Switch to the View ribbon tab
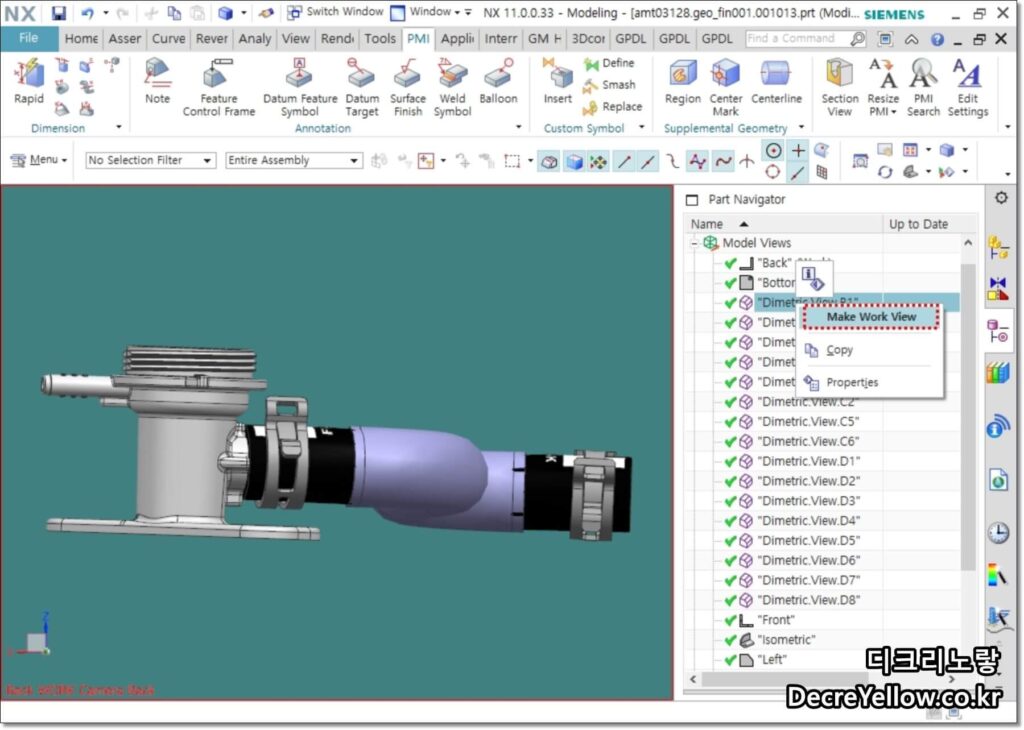The width and height of the screenshot is (1024, 730). [x=295, y=39]
